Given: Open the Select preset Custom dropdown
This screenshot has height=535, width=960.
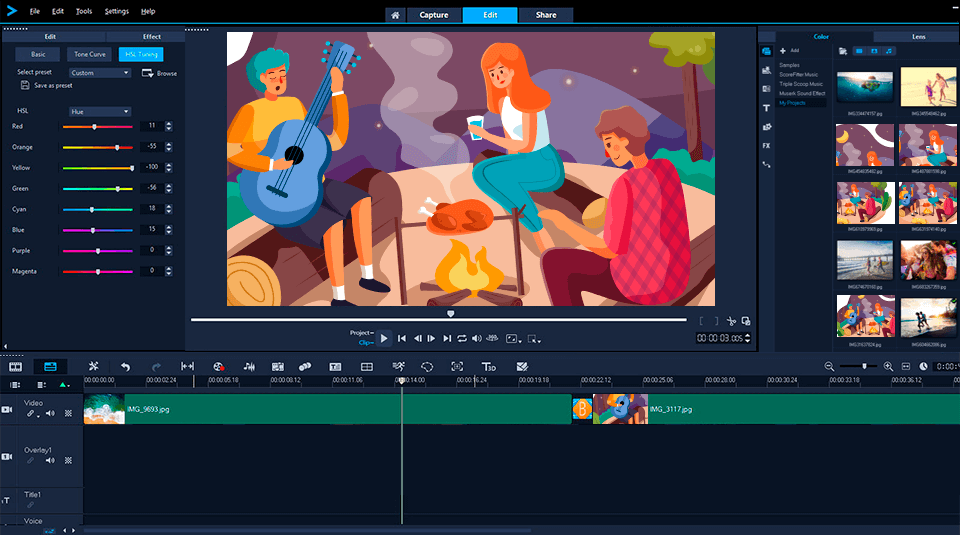Looking at the screenshot, I should pos(100,73).
